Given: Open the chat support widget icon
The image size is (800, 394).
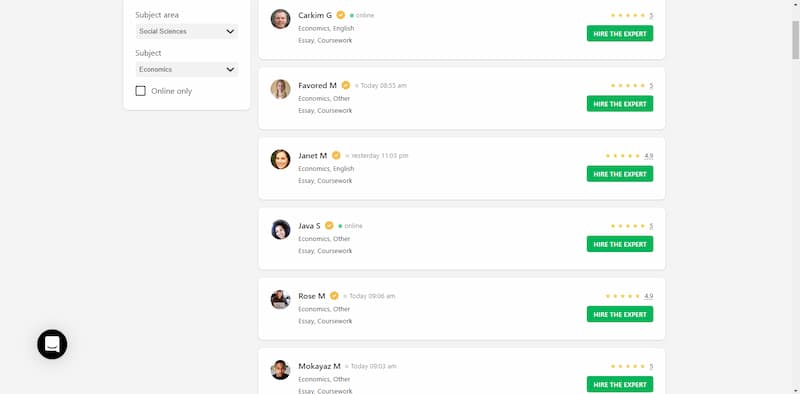Looking at the screenshot, I should click(x=52, y=344).
